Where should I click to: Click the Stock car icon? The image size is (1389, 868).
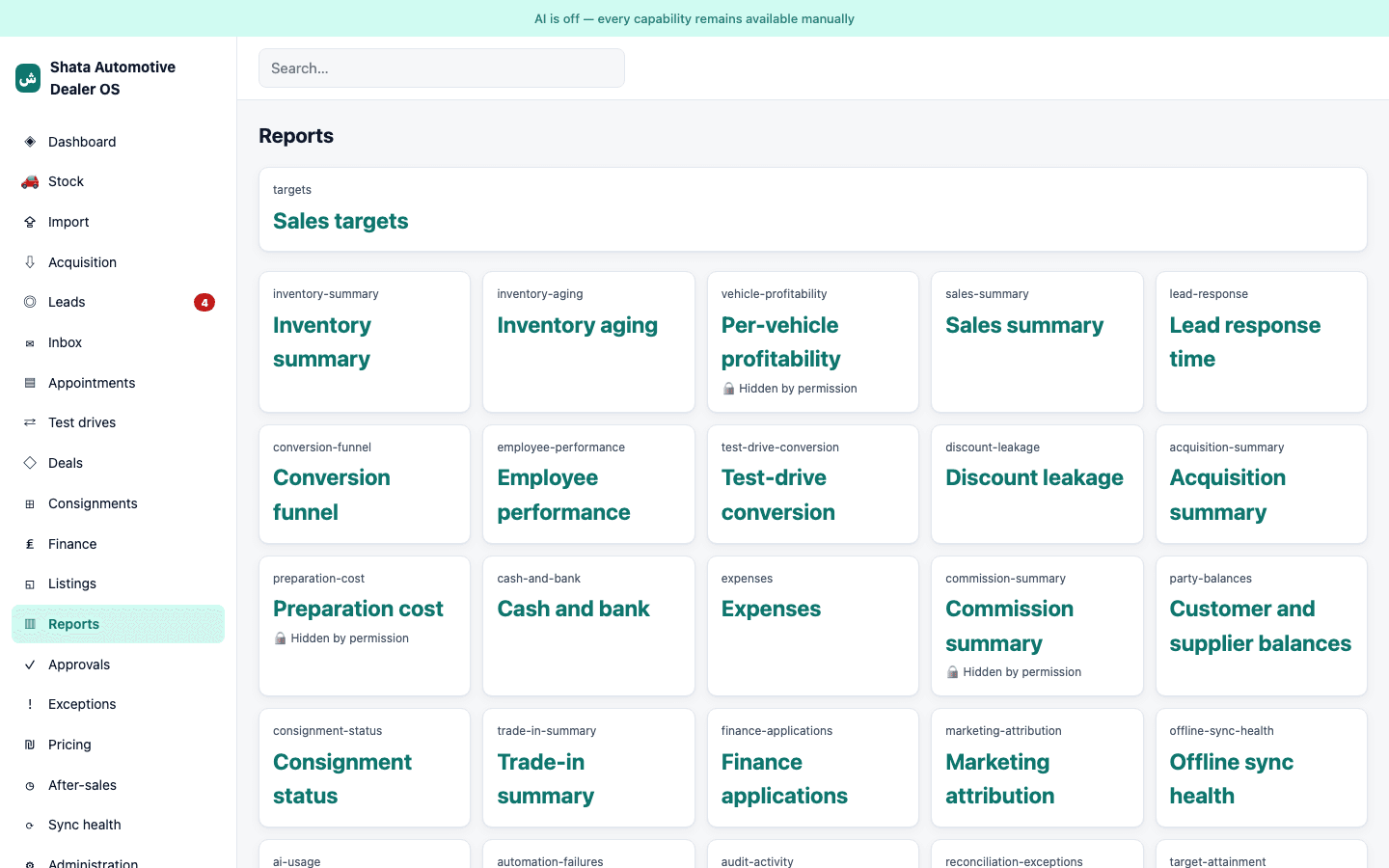tap(30, 181)
